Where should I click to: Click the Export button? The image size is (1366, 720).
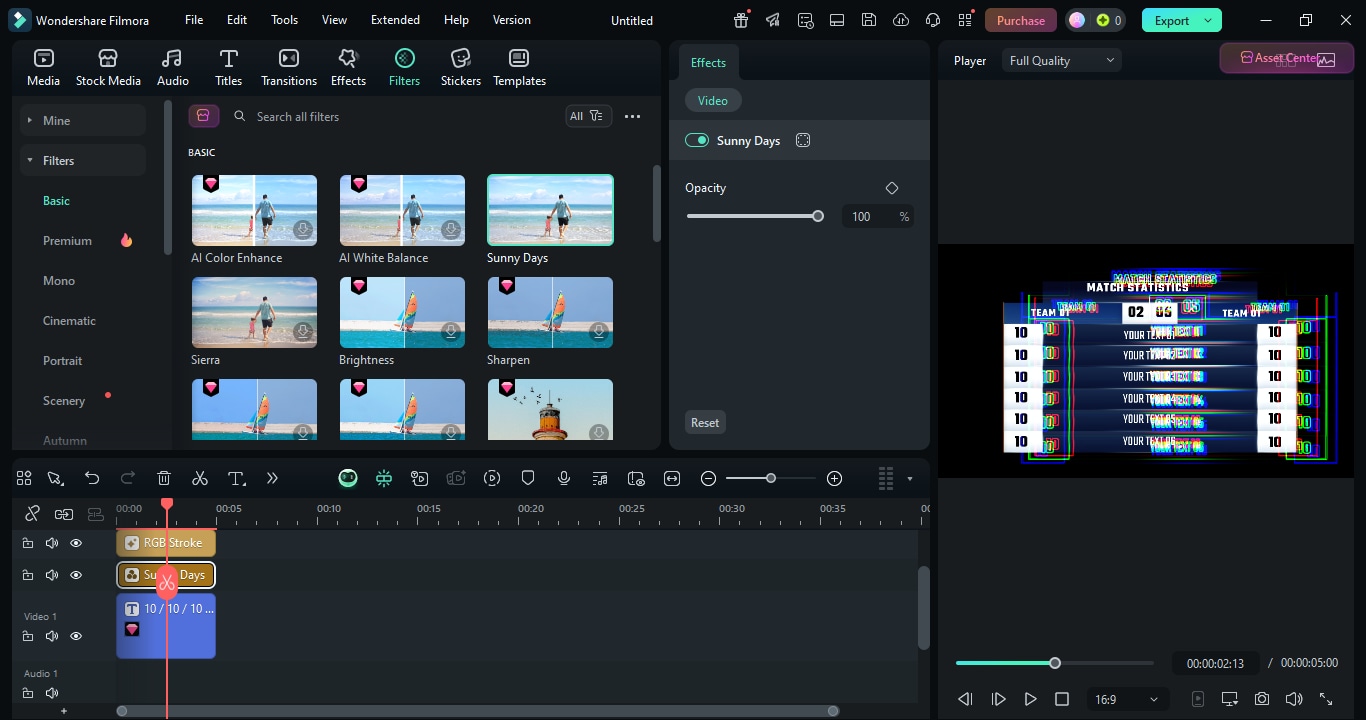[1172, 20]
